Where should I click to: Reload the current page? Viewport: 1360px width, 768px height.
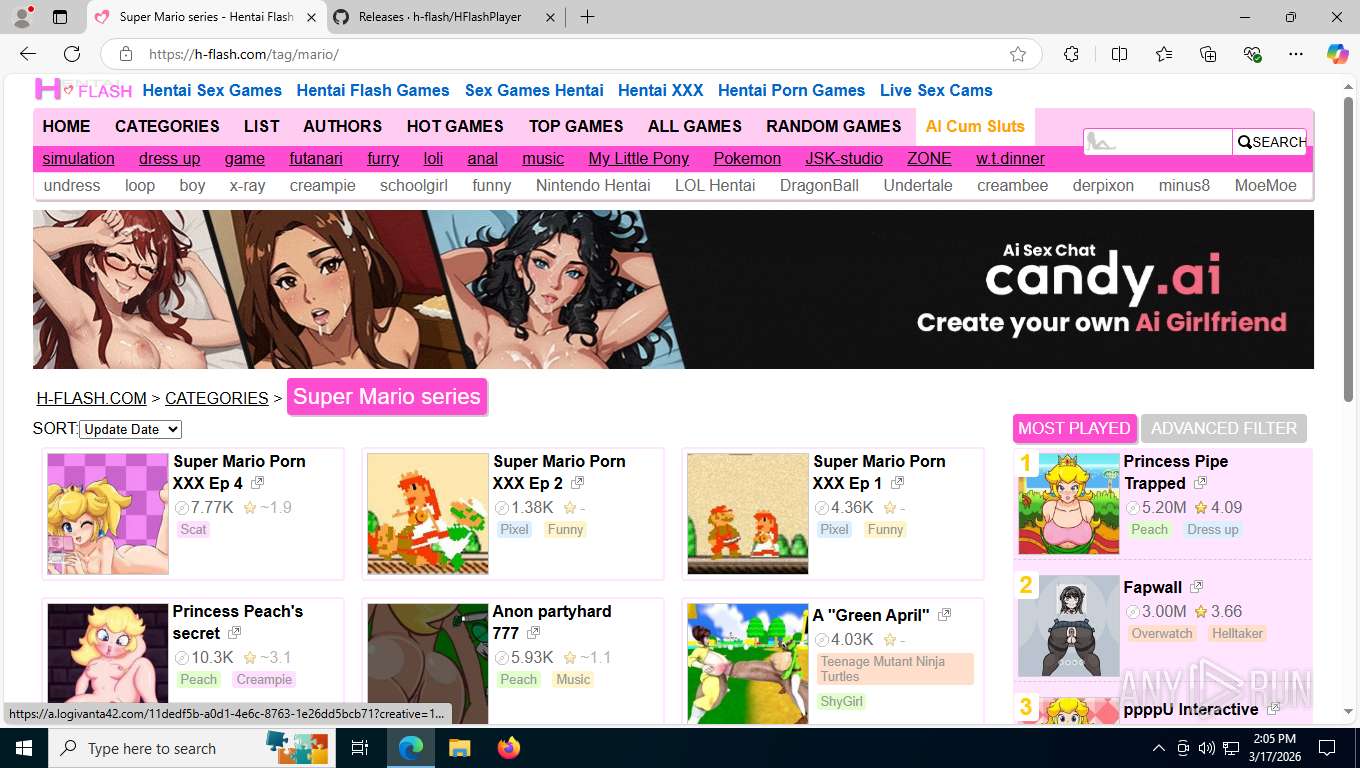click(72, 54)
